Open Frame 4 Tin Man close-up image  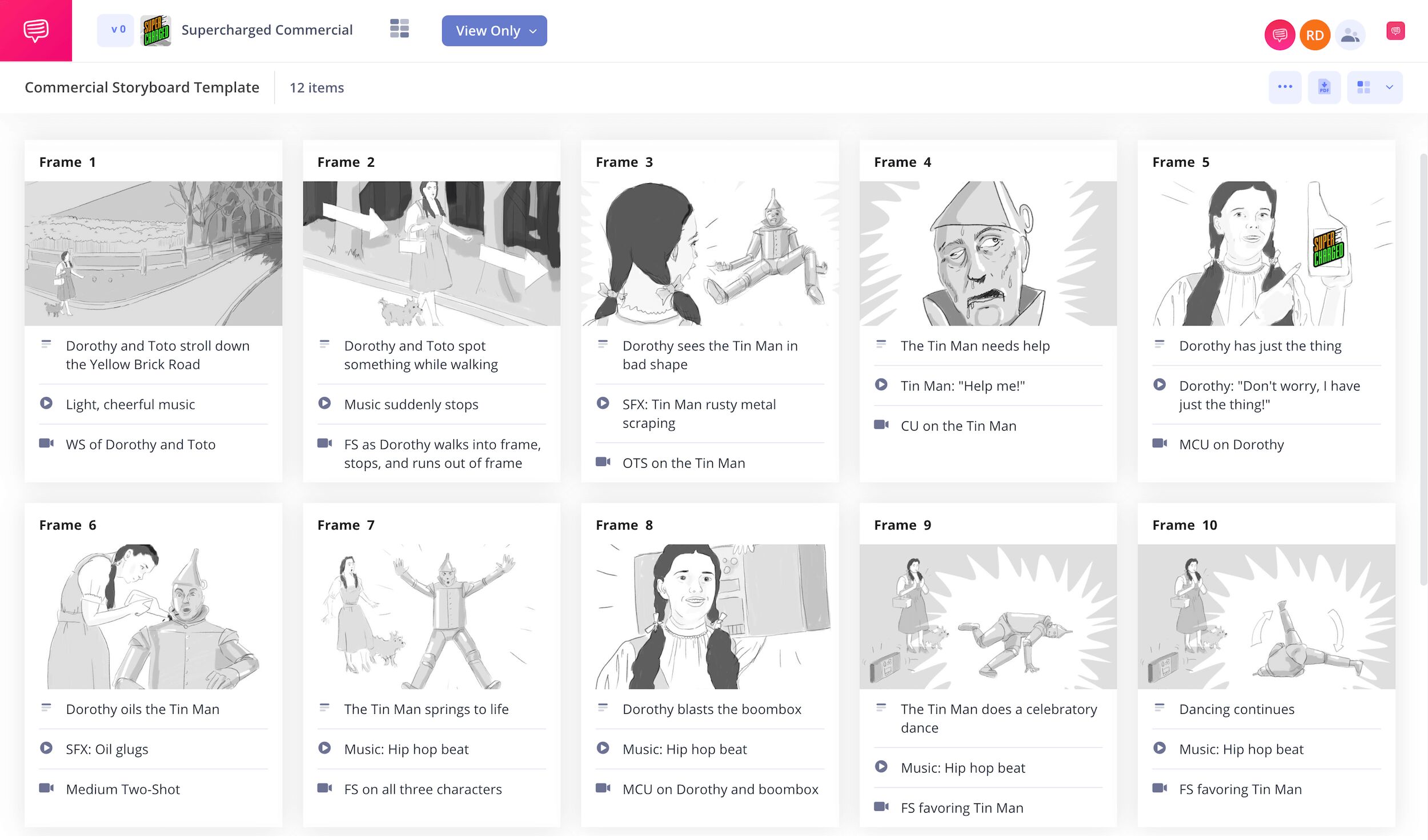[988, 254]
